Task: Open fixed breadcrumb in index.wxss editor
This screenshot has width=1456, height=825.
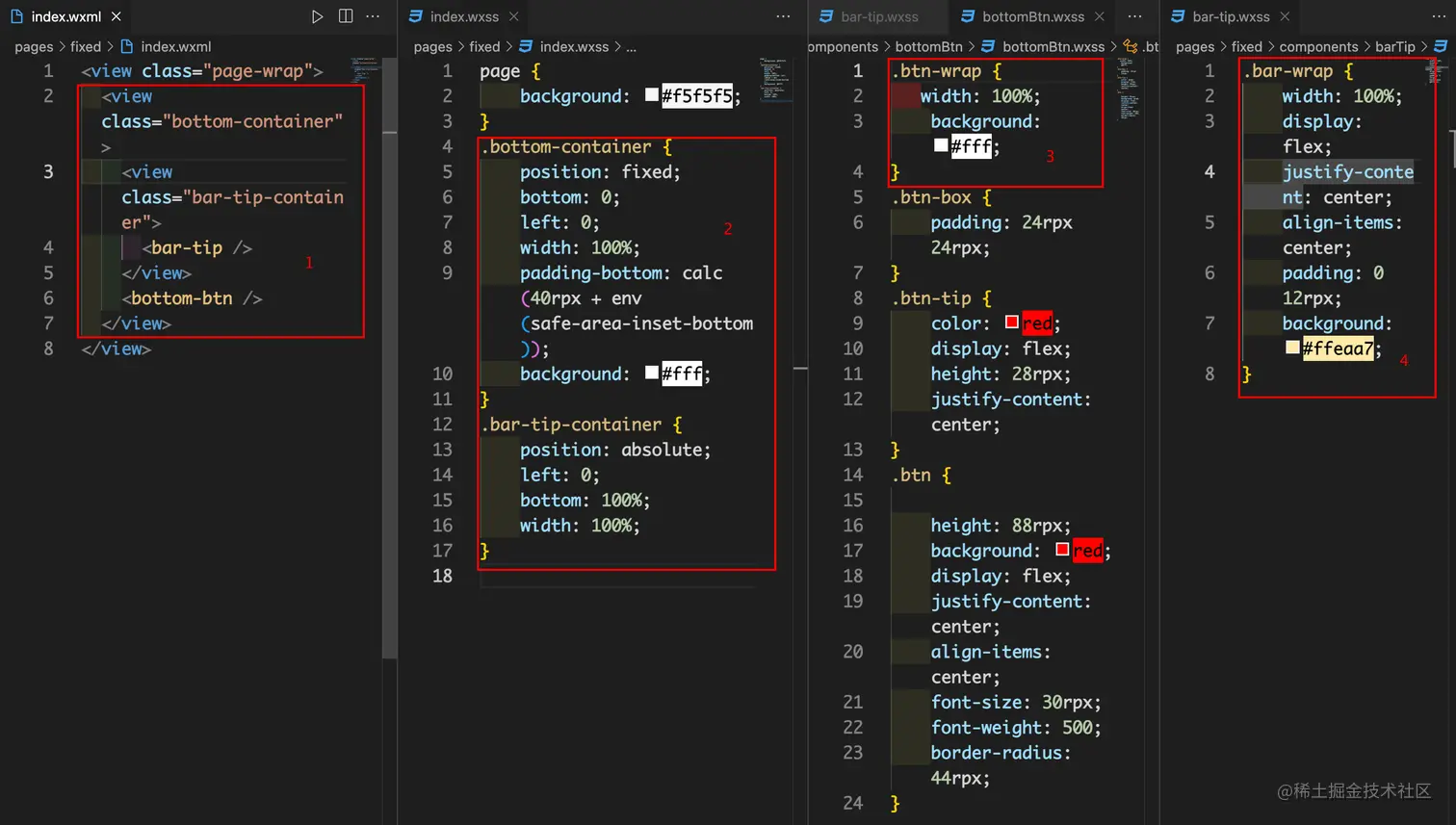Action: click(484, 46)
